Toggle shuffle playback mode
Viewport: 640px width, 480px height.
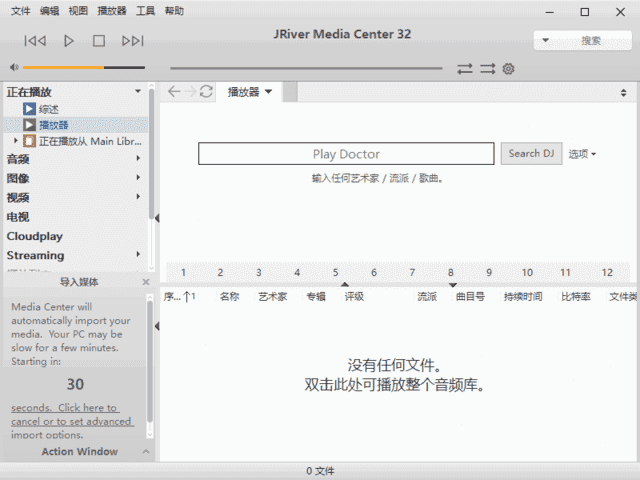487,69
